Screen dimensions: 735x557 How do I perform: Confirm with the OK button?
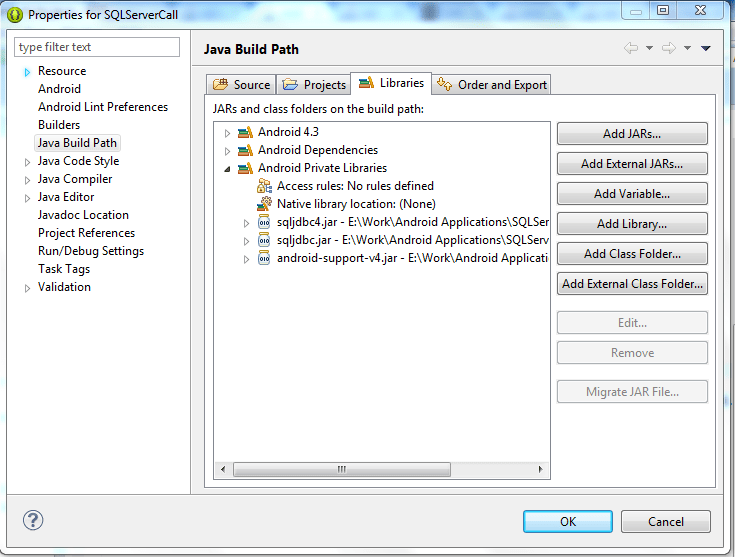[x=568, y=521]
